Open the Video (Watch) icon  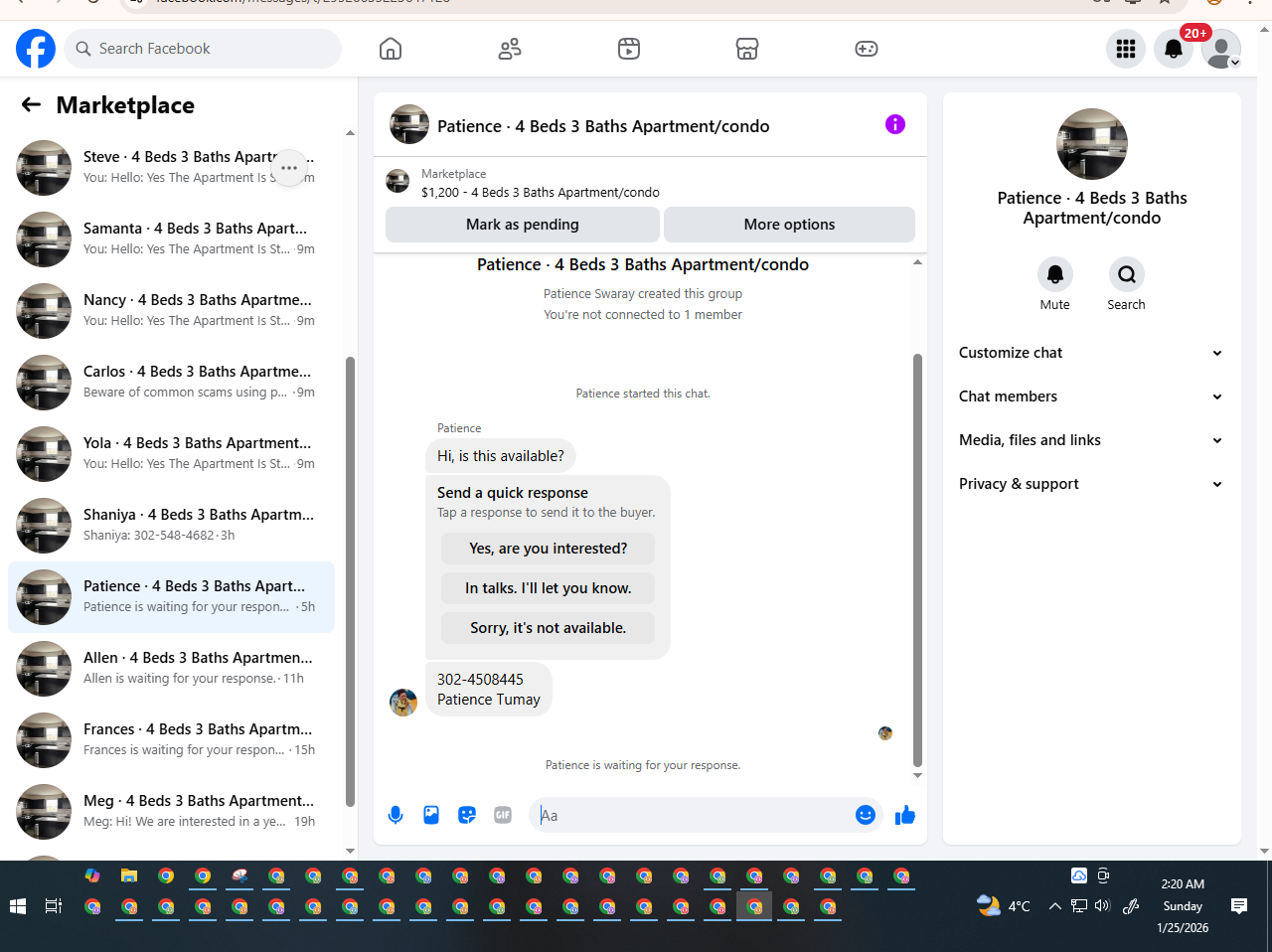(629, 49)
